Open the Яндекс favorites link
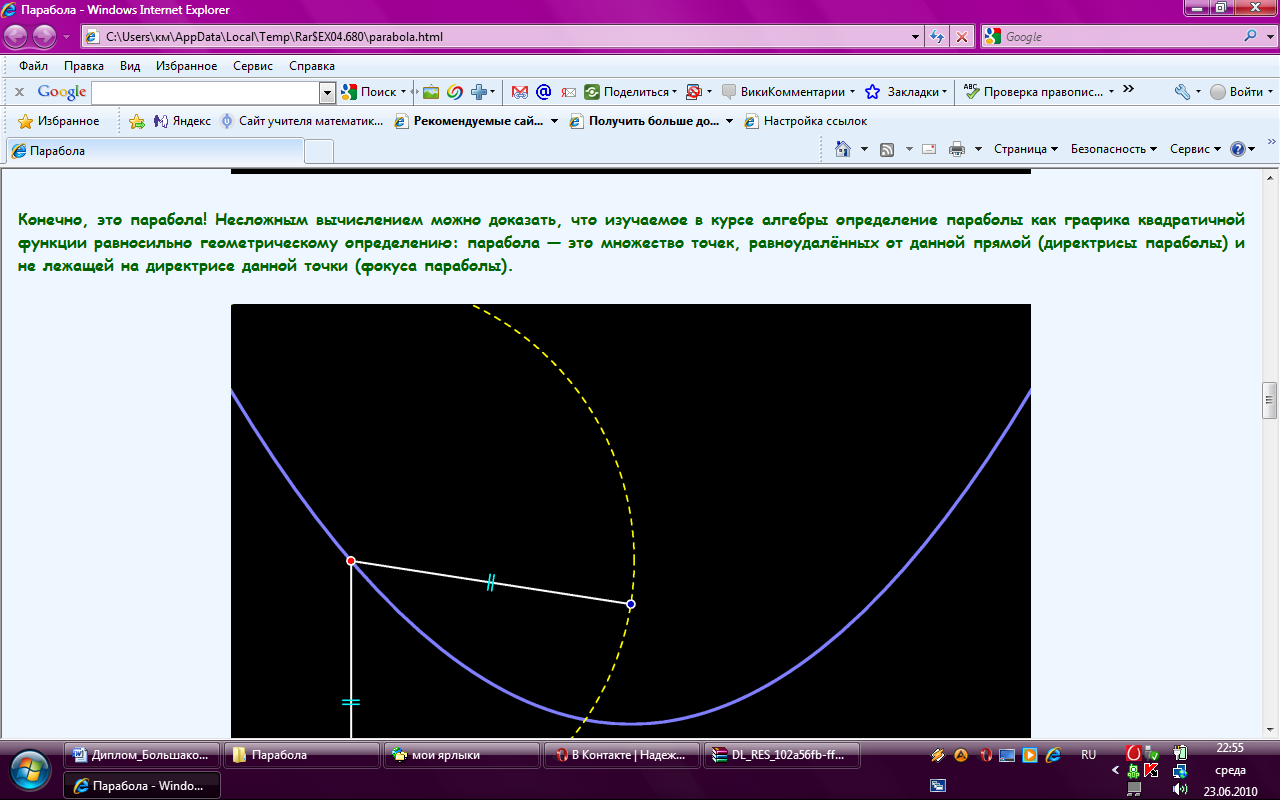 coord(182,121)
